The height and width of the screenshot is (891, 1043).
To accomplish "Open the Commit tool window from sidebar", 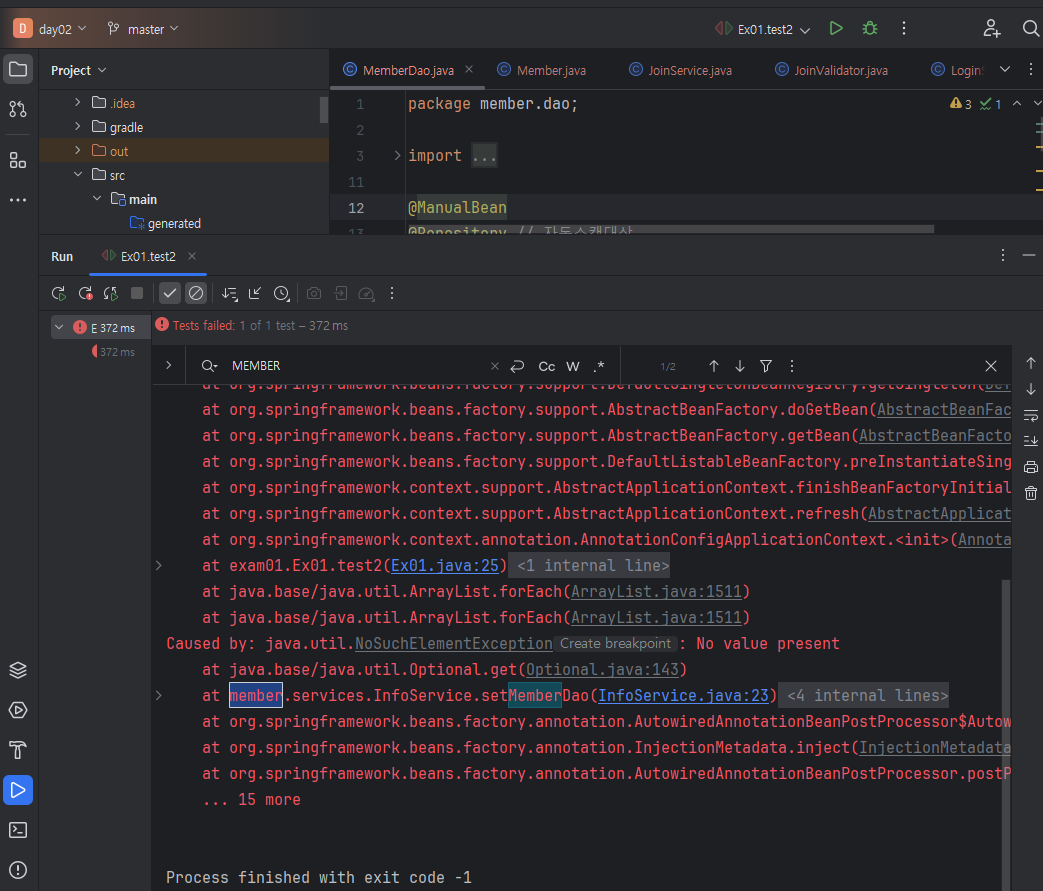I will pyautogui.click(x=17, y=109).
